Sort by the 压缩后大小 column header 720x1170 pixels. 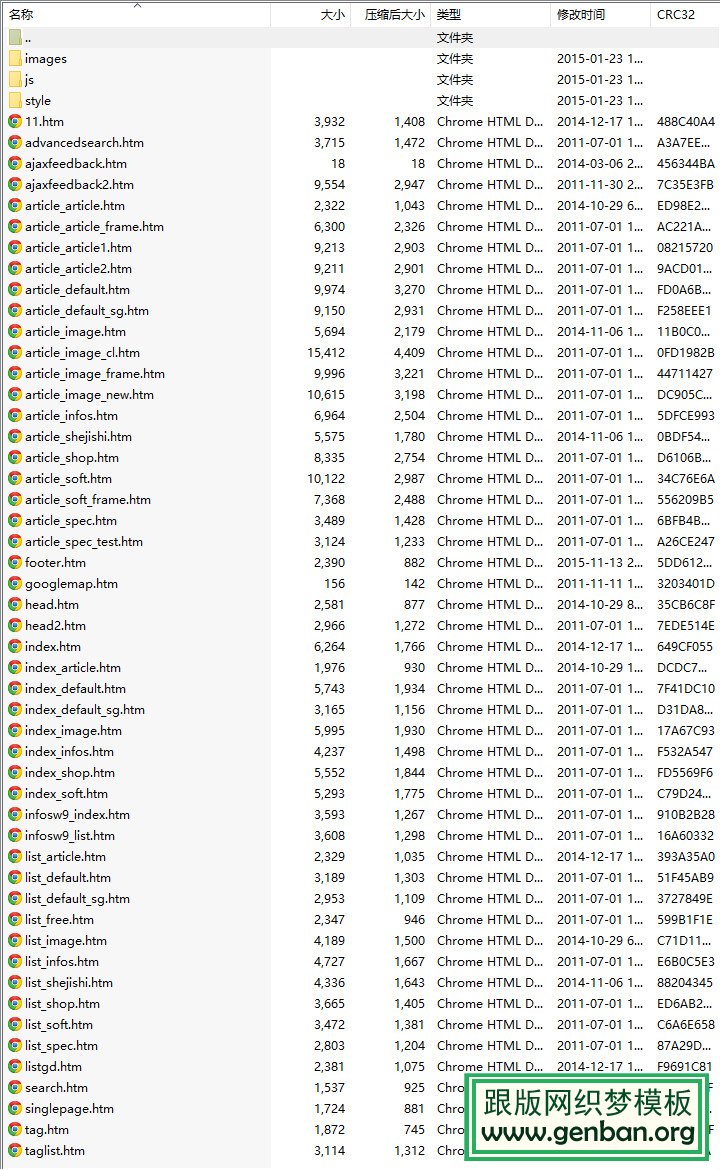[394, 15]
